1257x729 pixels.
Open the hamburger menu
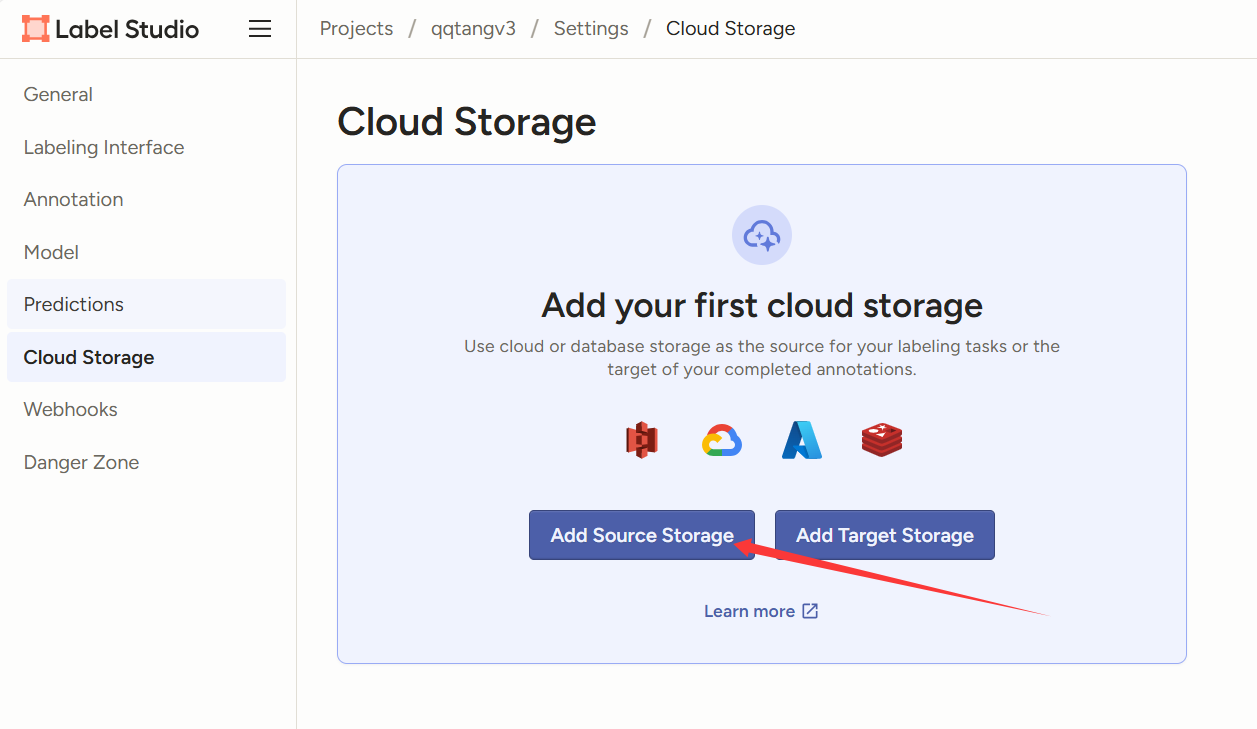[260, 29]
